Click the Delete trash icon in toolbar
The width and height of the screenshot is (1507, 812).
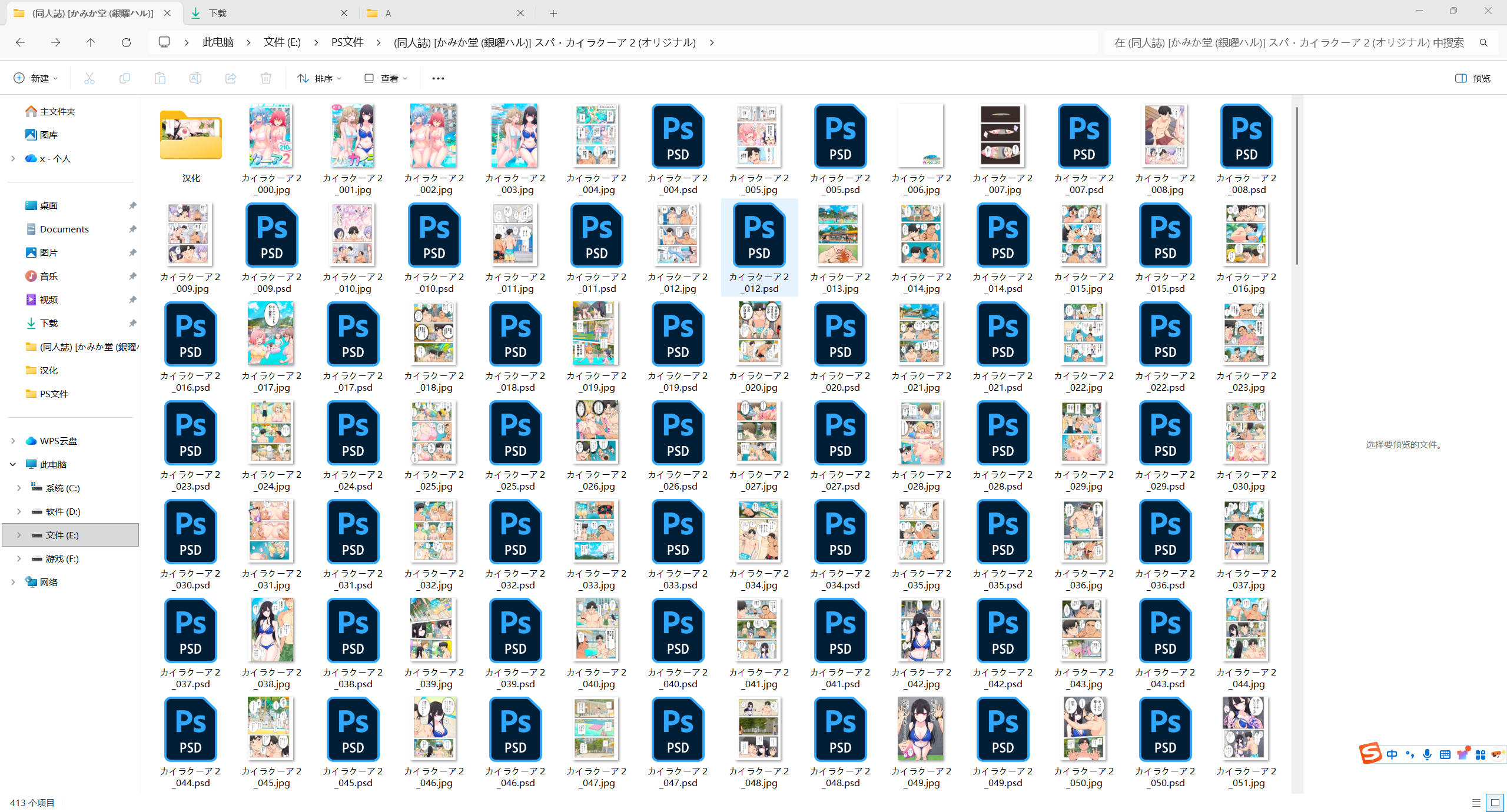pos(266,78)
